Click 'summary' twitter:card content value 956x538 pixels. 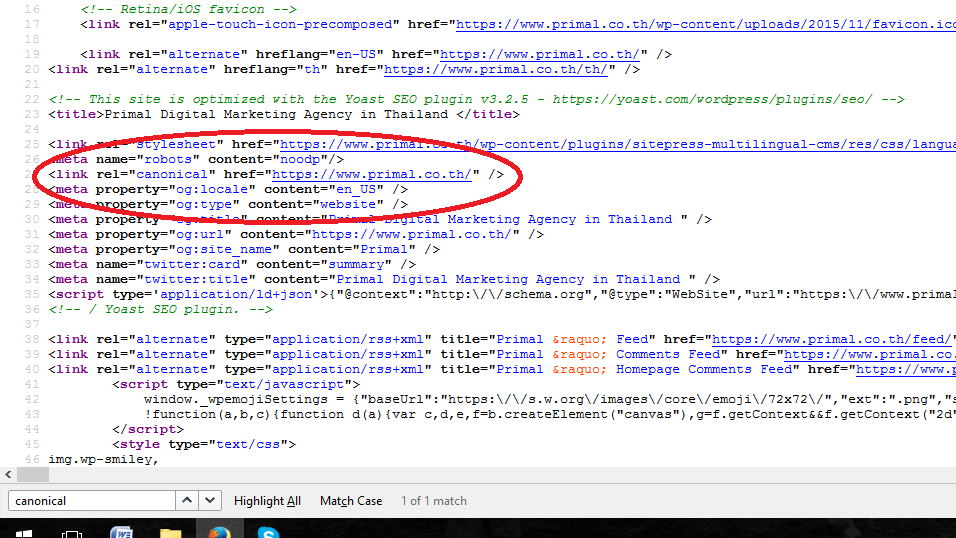pyautogui.click(x=356, y=264)
